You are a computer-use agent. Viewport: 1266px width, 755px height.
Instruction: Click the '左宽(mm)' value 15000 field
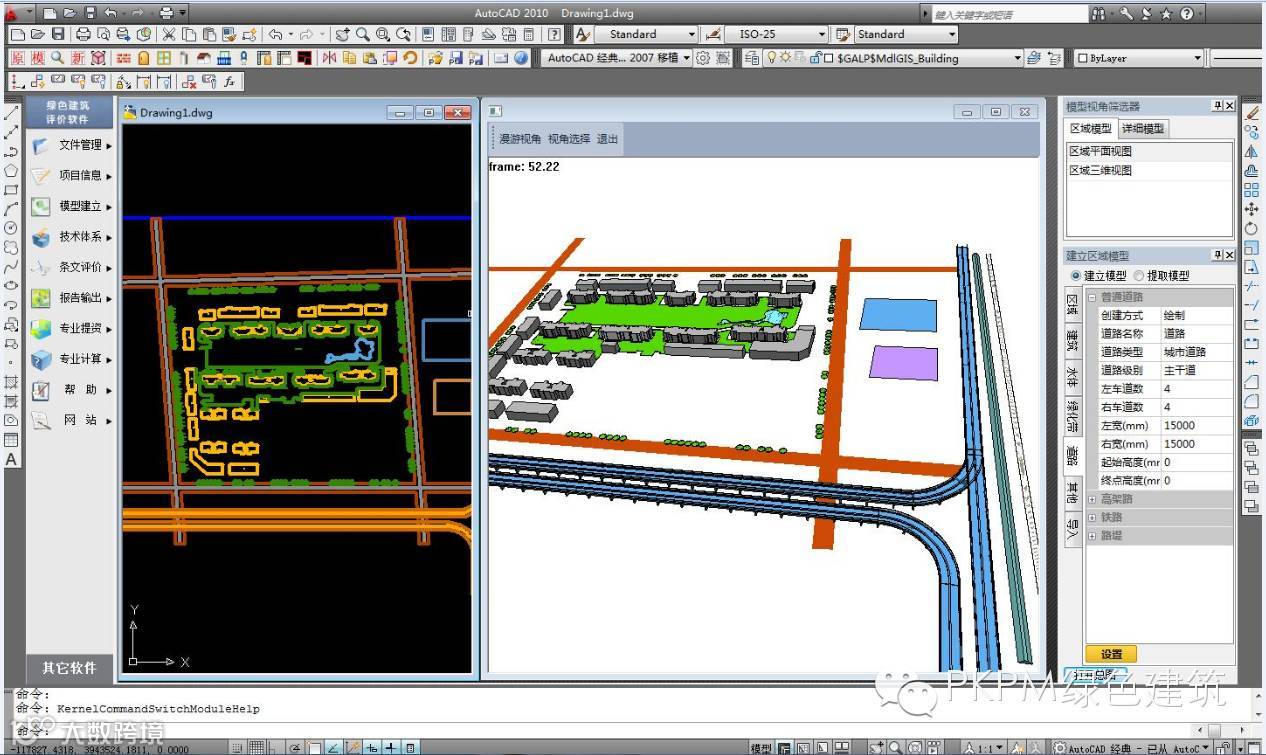point(1196,425)
